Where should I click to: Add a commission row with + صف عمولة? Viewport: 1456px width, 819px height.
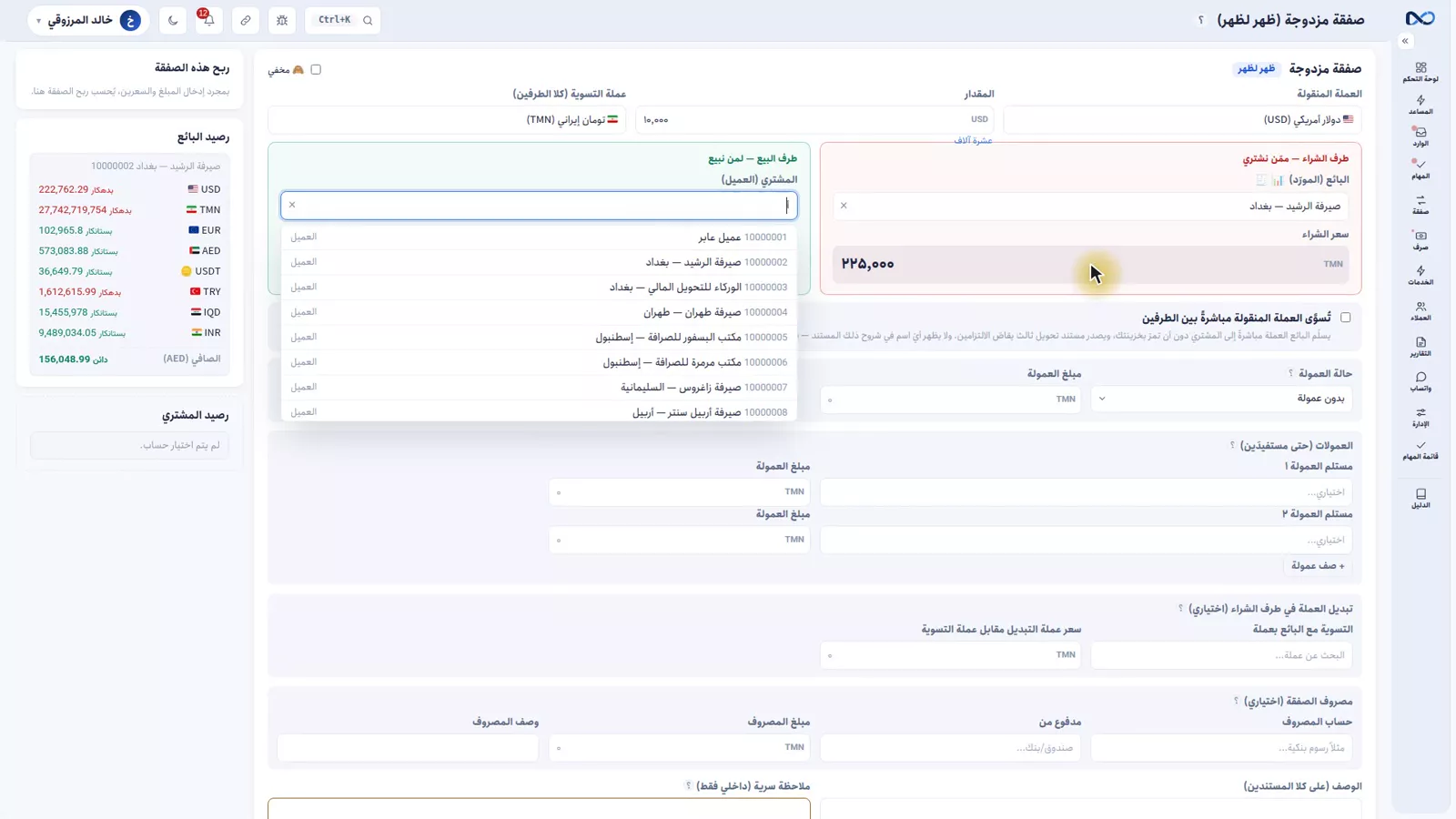coord(1317,566)
